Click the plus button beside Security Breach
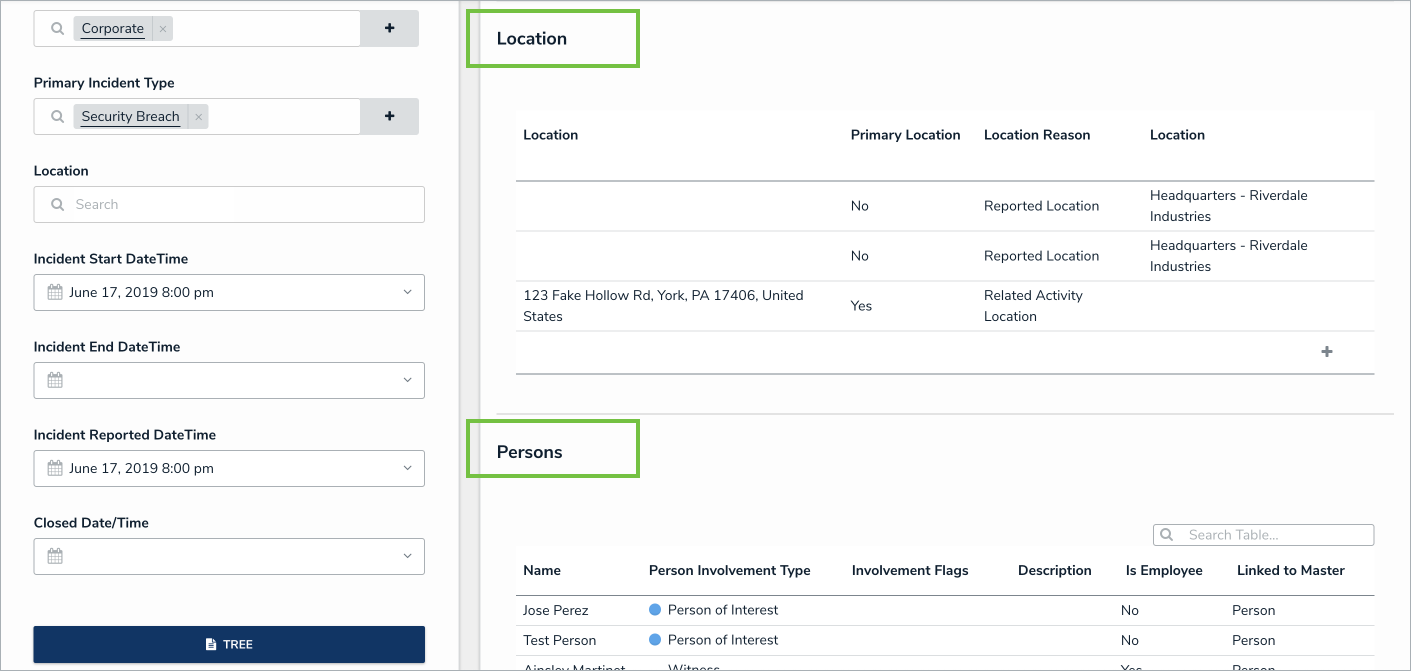 389,117
